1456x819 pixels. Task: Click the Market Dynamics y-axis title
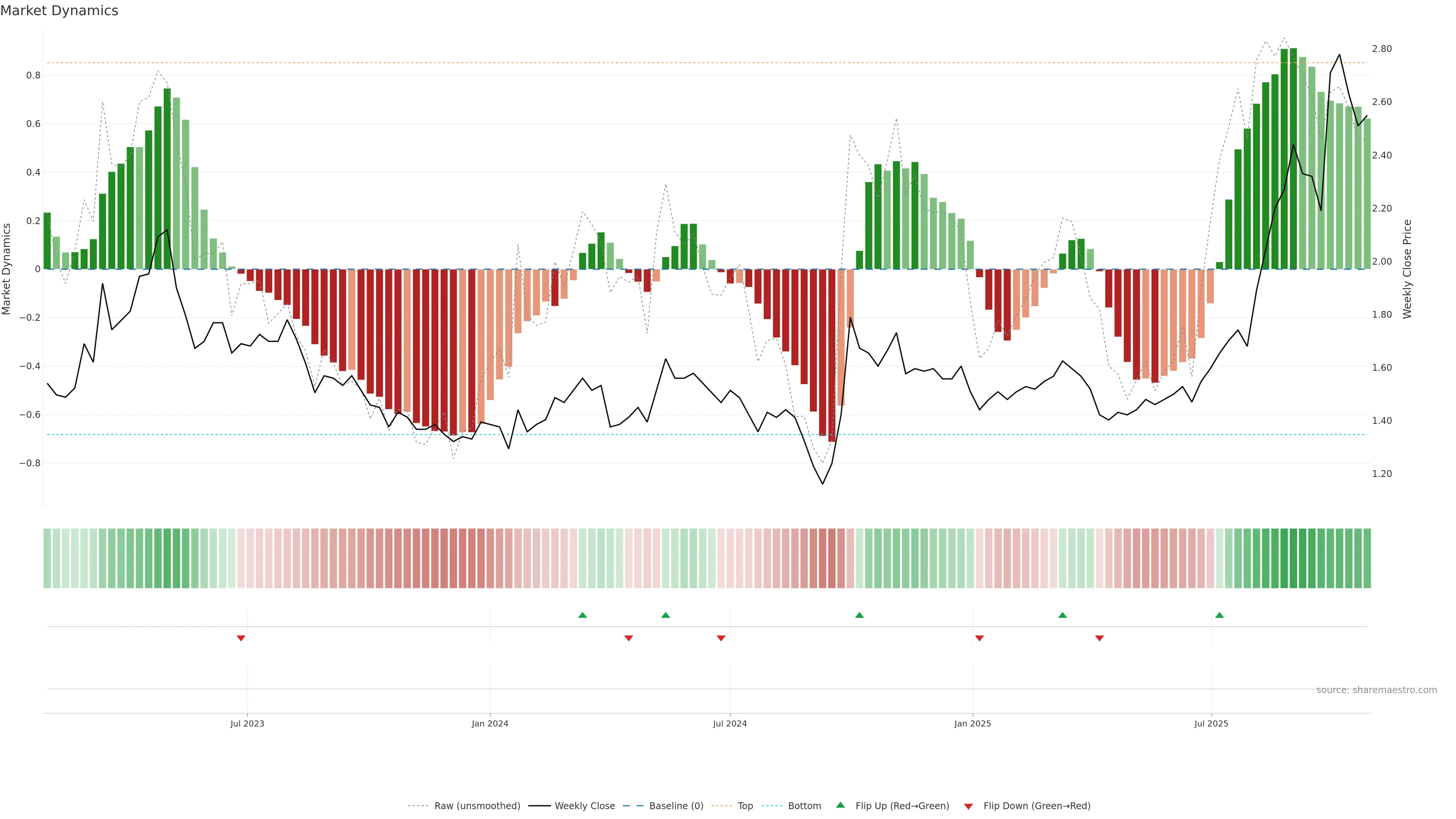coord(7,269)
